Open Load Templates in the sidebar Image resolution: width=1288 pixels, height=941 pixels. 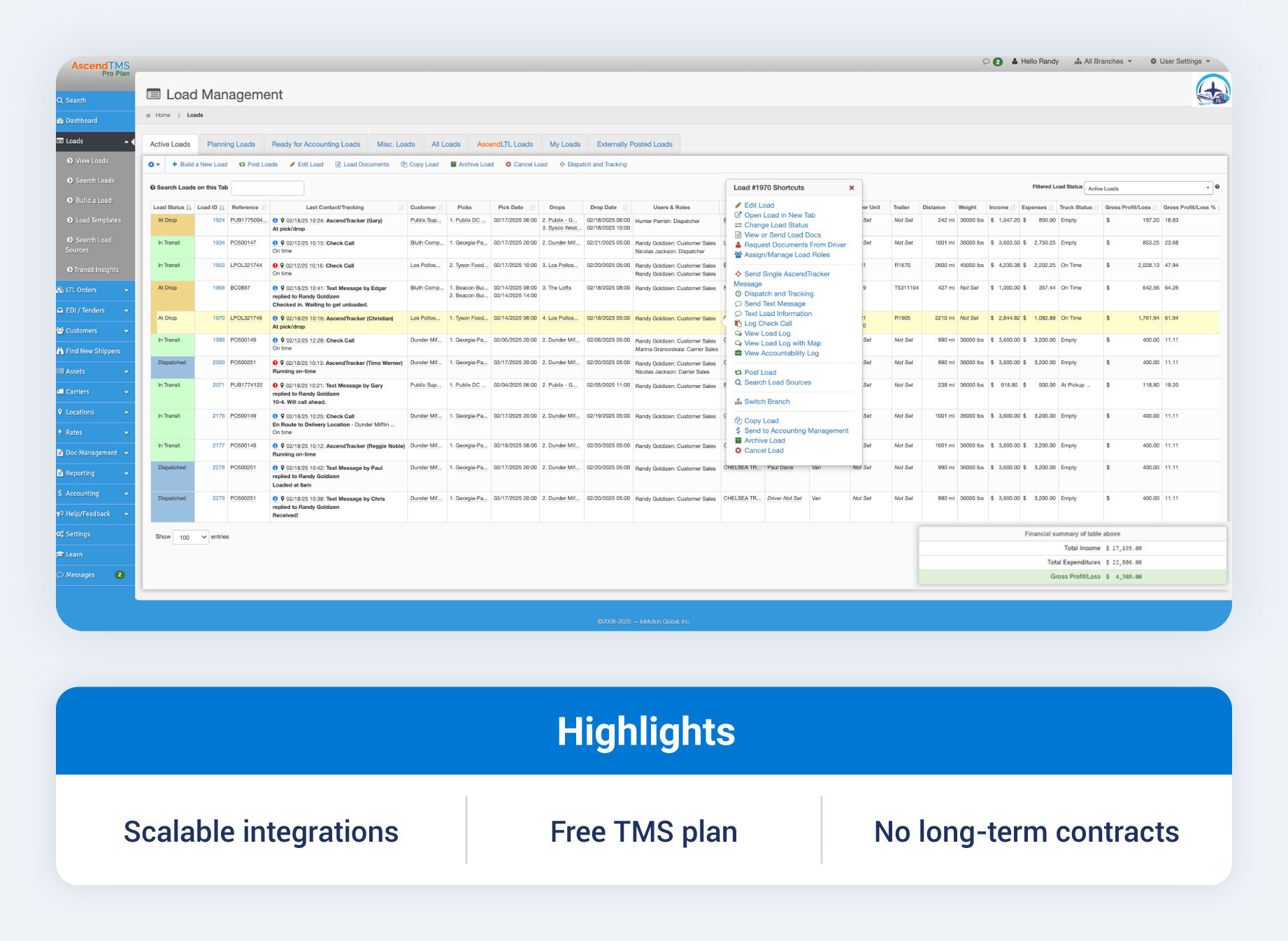tap(98, 220)
